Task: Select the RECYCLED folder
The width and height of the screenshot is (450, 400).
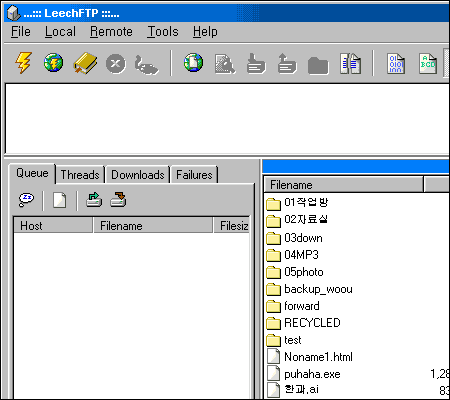Action: [303, 323]
